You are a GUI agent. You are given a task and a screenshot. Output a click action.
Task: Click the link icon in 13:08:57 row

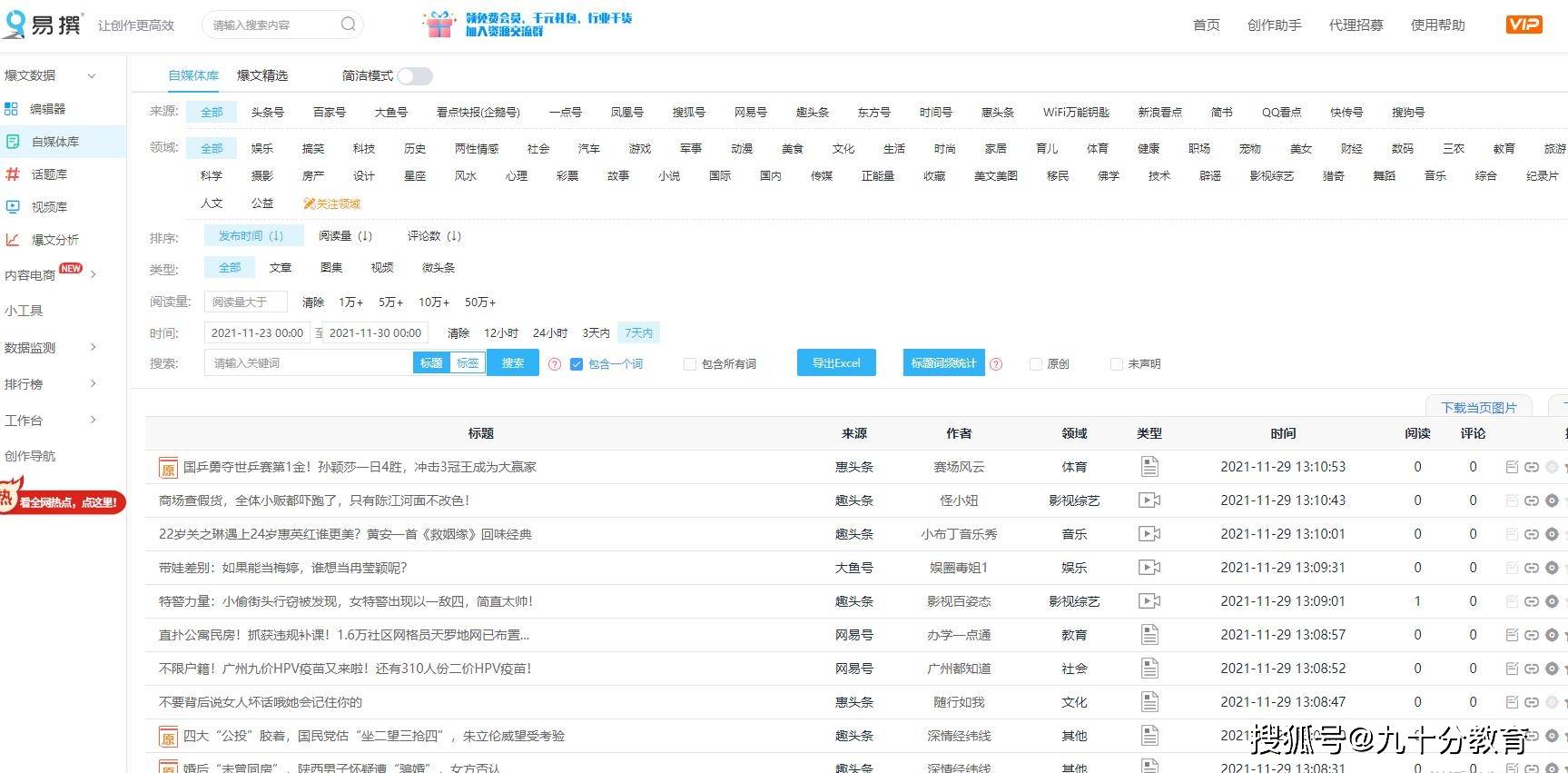1532,635
